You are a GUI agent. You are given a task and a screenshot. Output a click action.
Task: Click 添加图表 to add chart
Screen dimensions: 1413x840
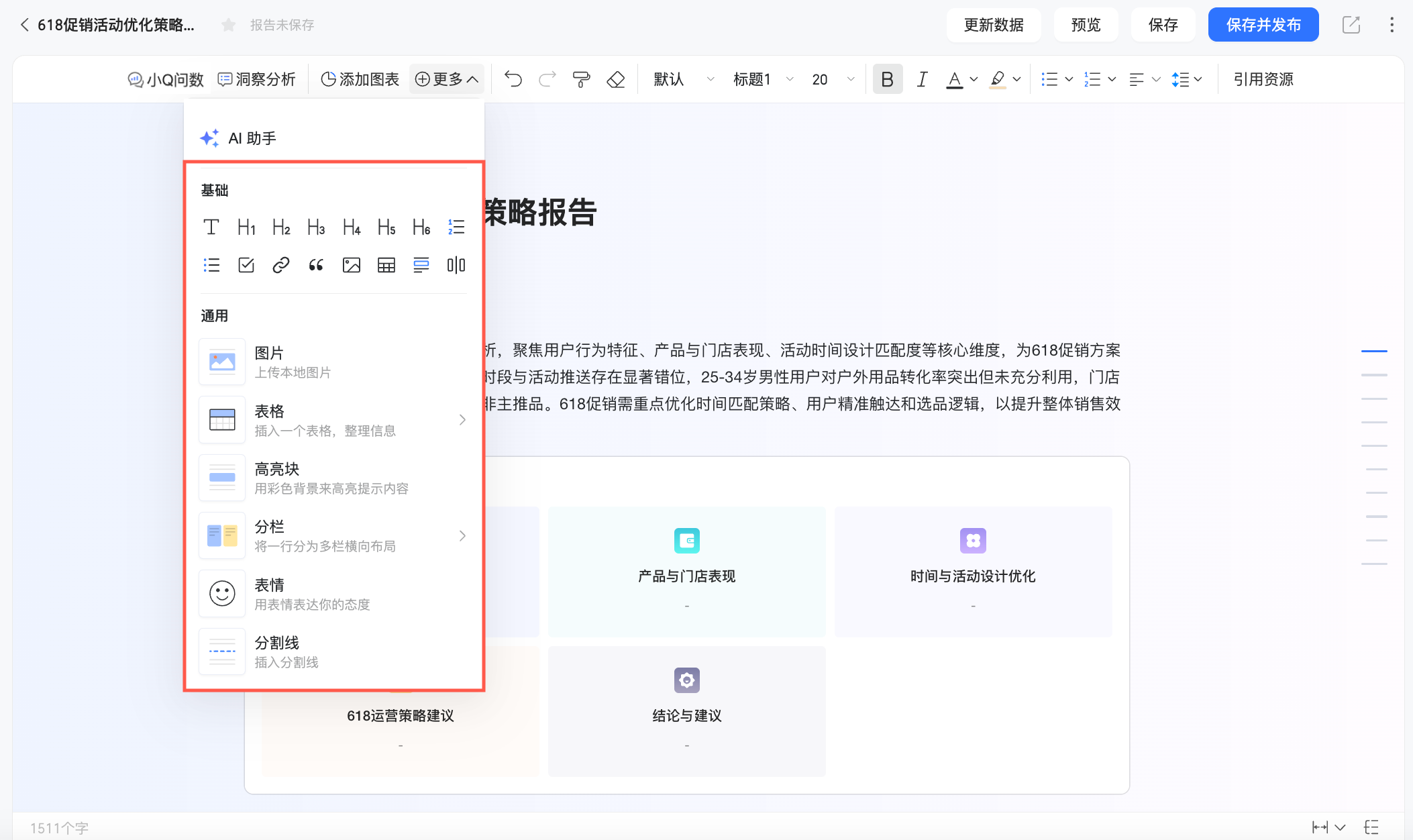point(360,79)
